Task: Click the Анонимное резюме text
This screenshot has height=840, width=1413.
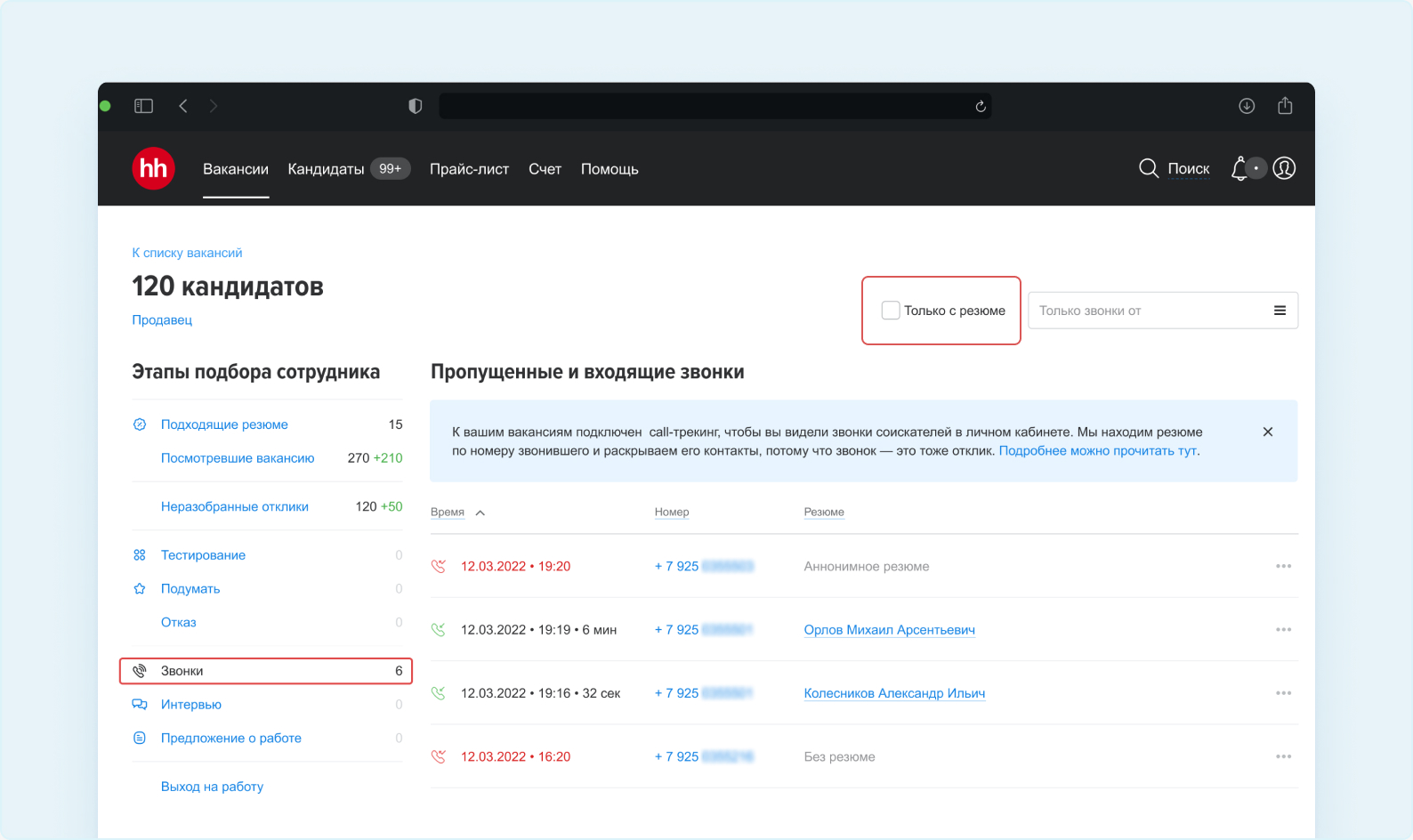Action: coord(867,566)
